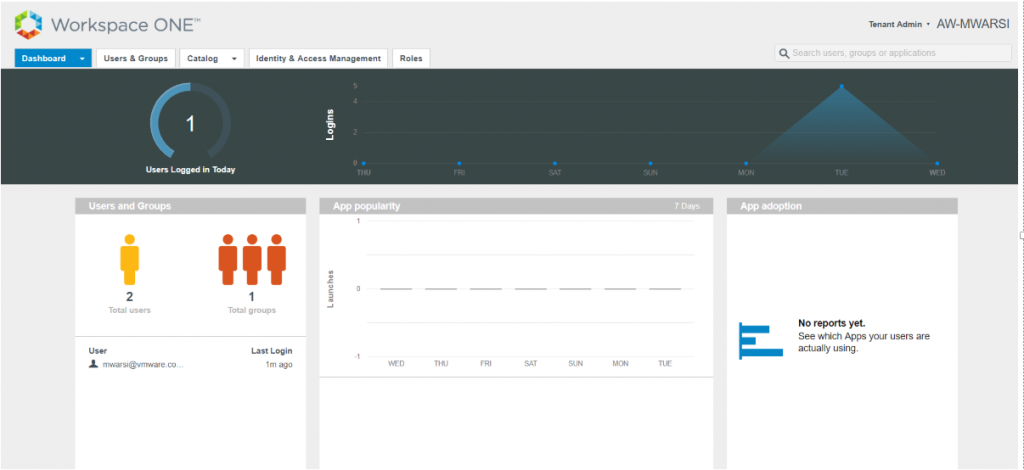
Task: Open the Dashboard tab
Action: (x=44, y=58)
